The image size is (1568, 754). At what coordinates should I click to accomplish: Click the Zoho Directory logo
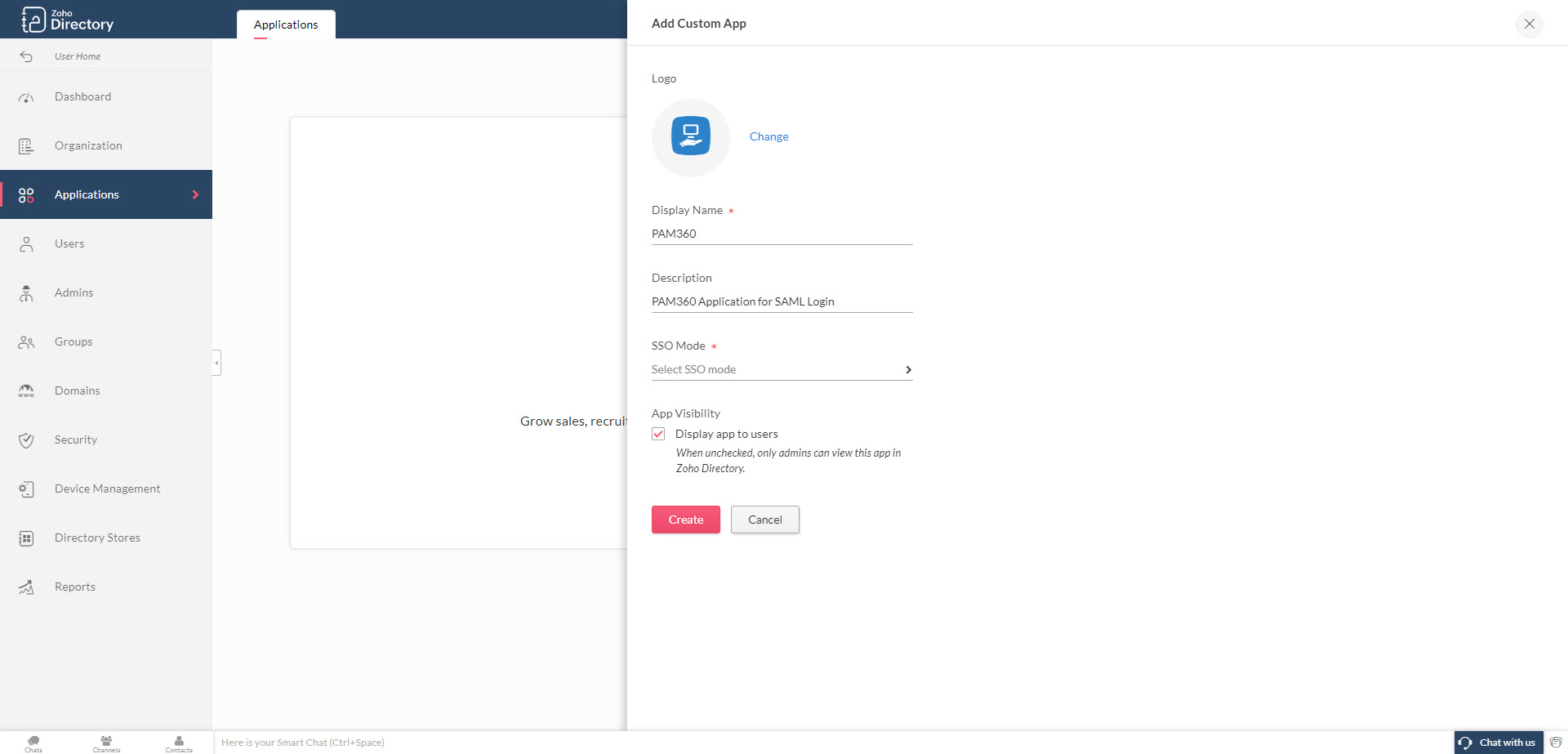pos(68,20)
